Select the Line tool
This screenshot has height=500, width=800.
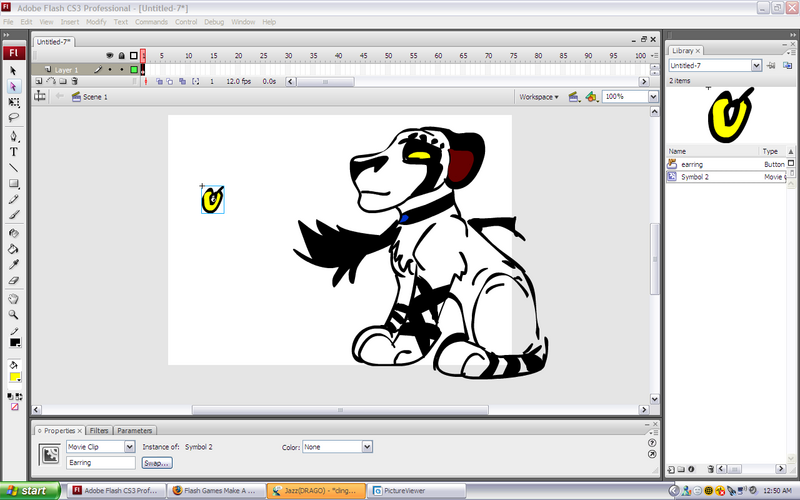[14, 167]
